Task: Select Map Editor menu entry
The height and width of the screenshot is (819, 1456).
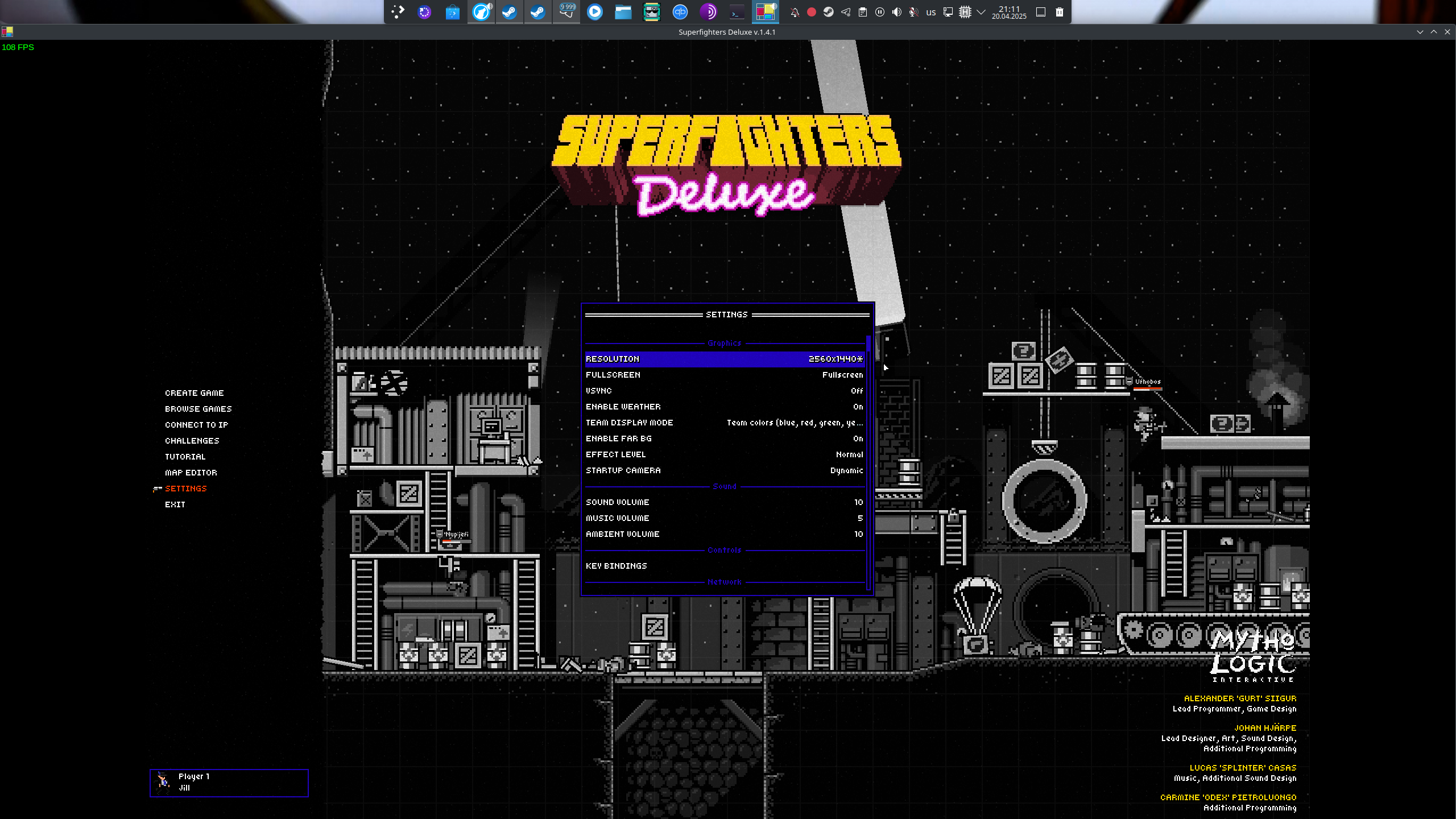Action: tap(191, 473)
